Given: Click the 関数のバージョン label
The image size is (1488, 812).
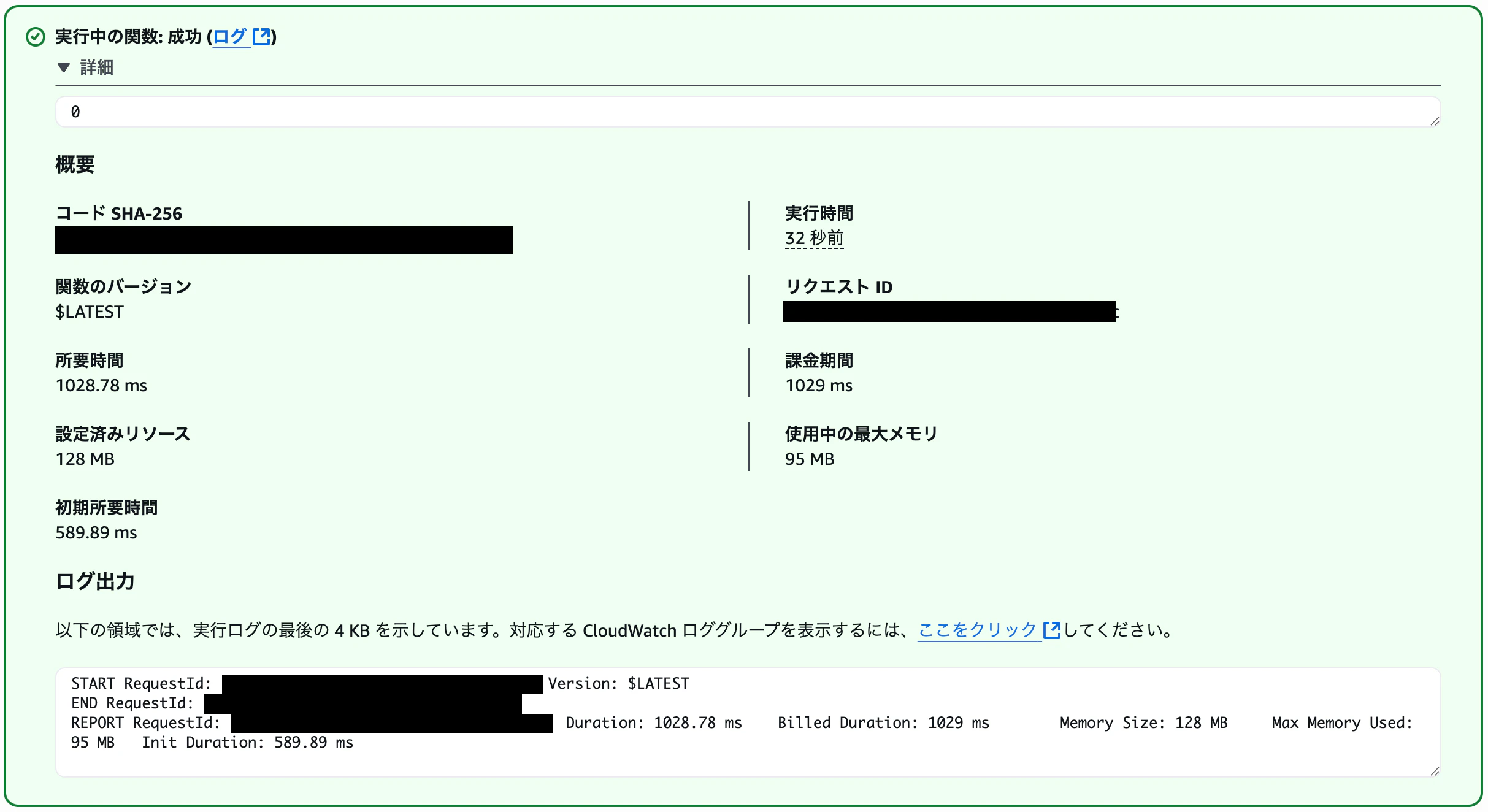Looking at the screenshot, I should tap(123, 287).
